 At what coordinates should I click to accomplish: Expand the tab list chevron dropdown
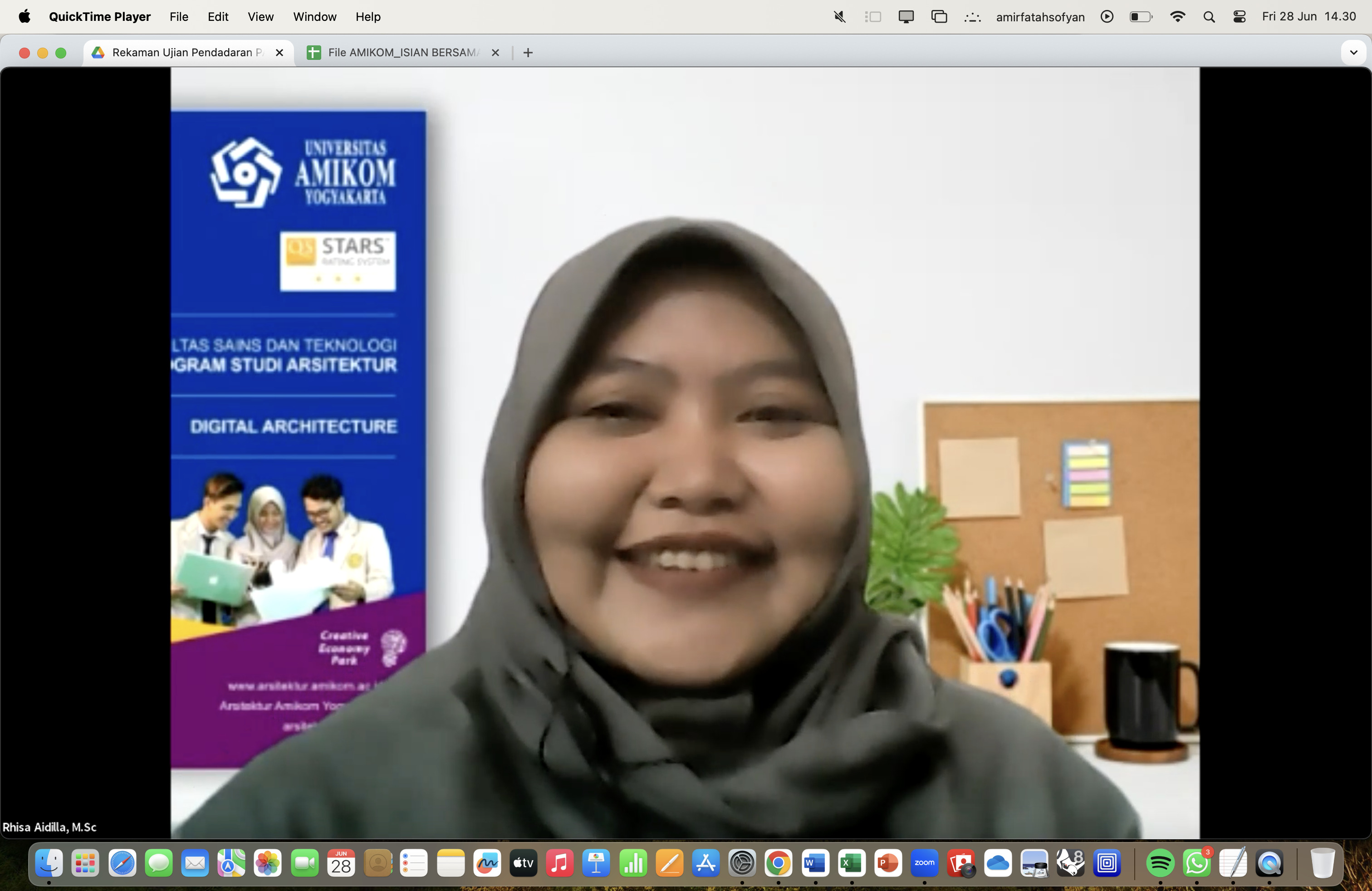coord(1353,53)
